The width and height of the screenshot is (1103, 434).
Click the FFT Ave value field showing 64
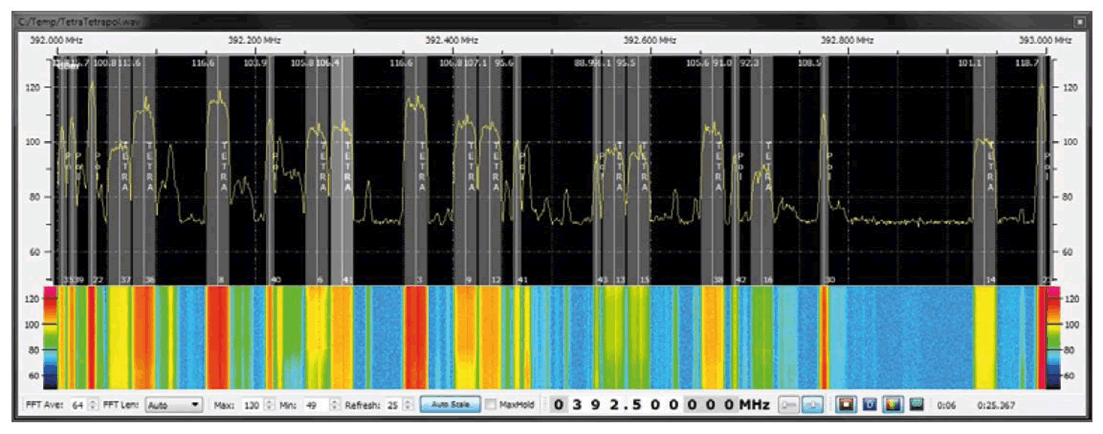click(x=78, y=405)
